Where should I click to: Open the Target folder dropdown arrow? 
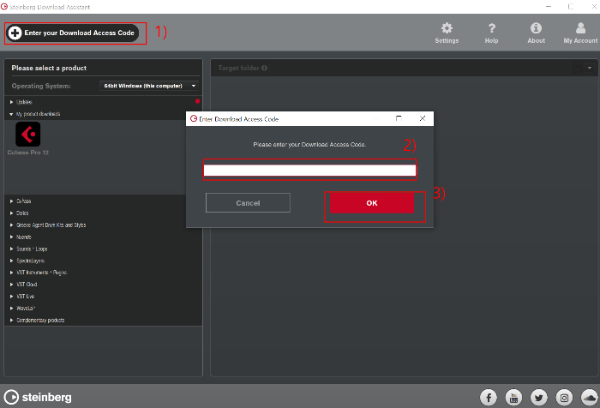[589, 68]
